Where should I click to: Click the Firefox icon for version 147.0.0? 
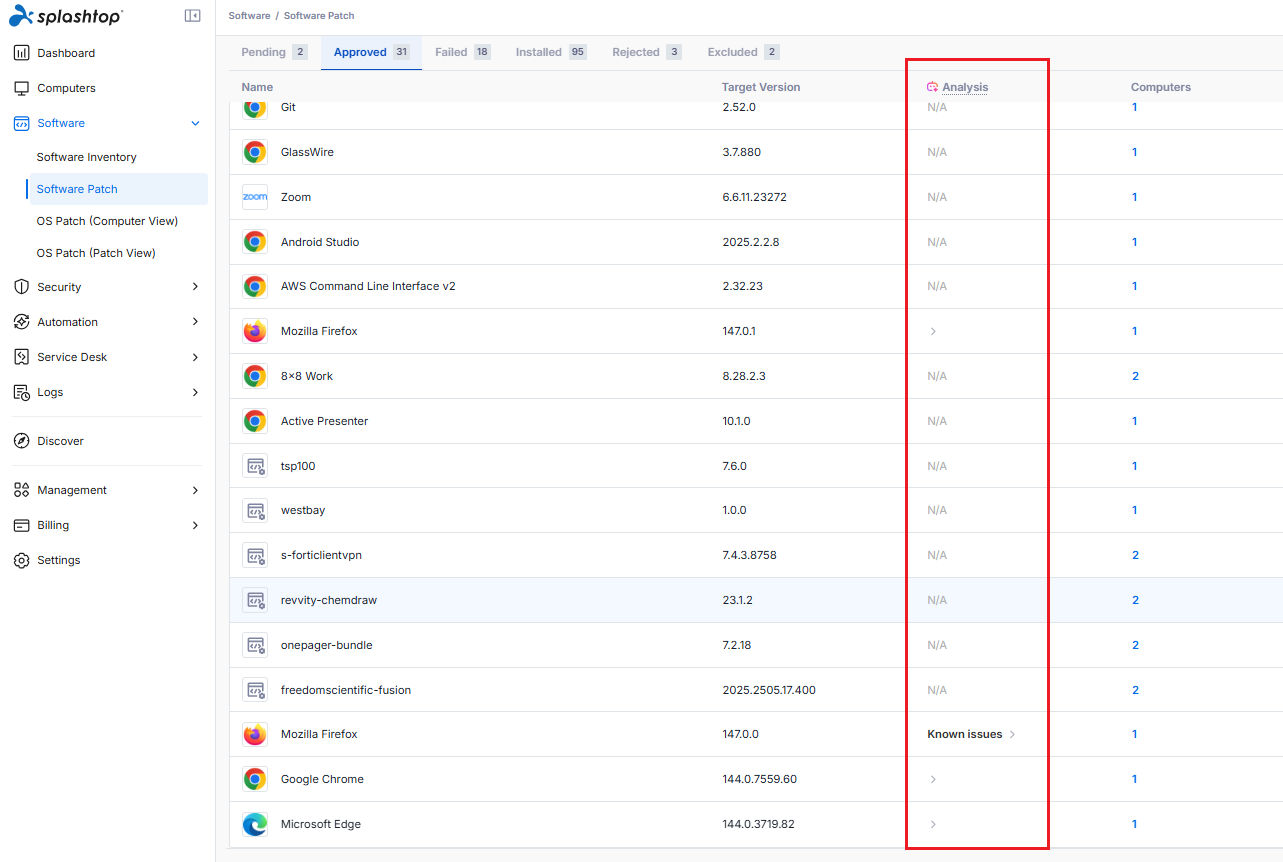click(x=255, y=734)
